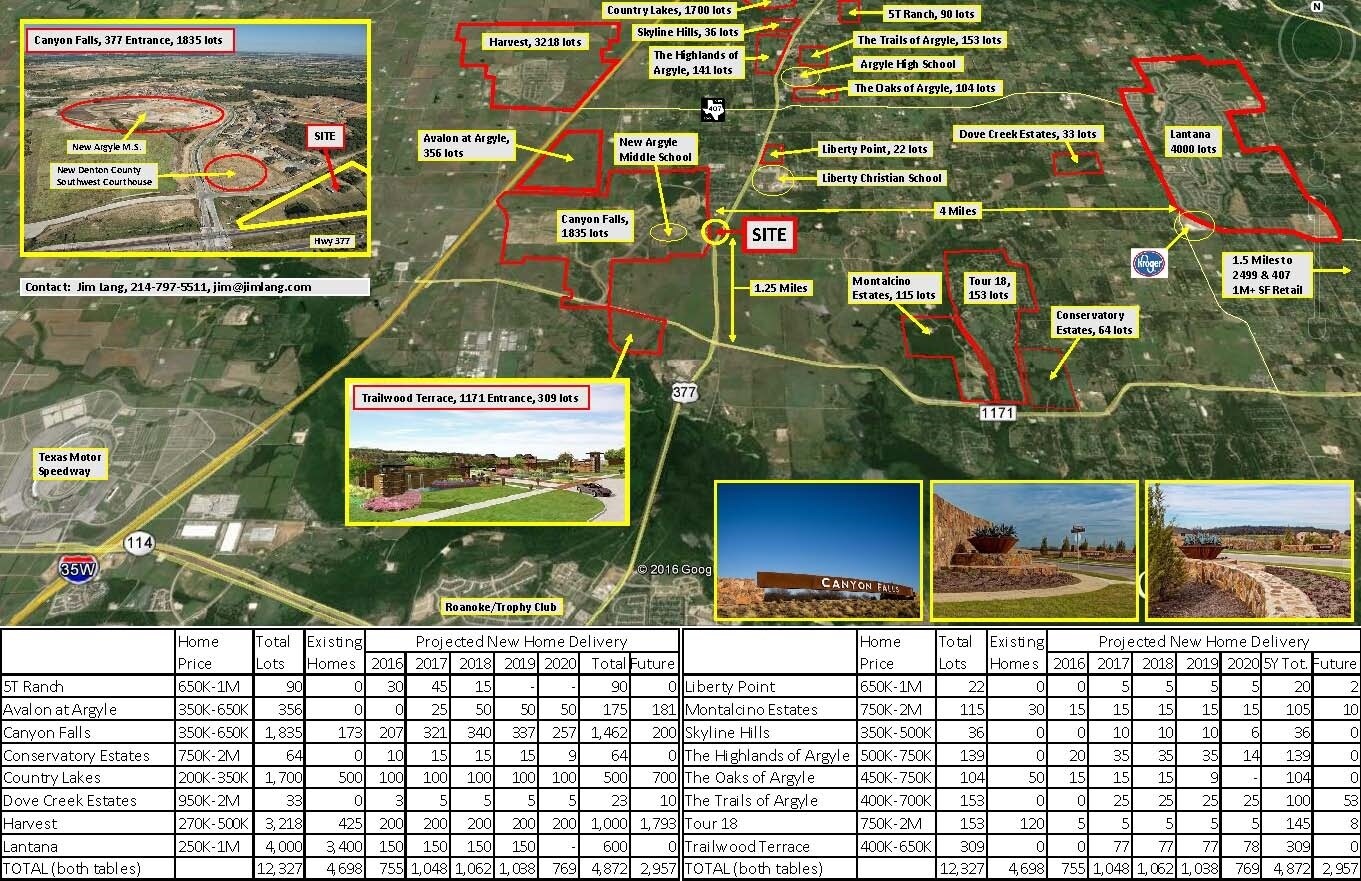Click the Highway 377 route shield
Screen dimensions: 1361x881
pos(684,392)
